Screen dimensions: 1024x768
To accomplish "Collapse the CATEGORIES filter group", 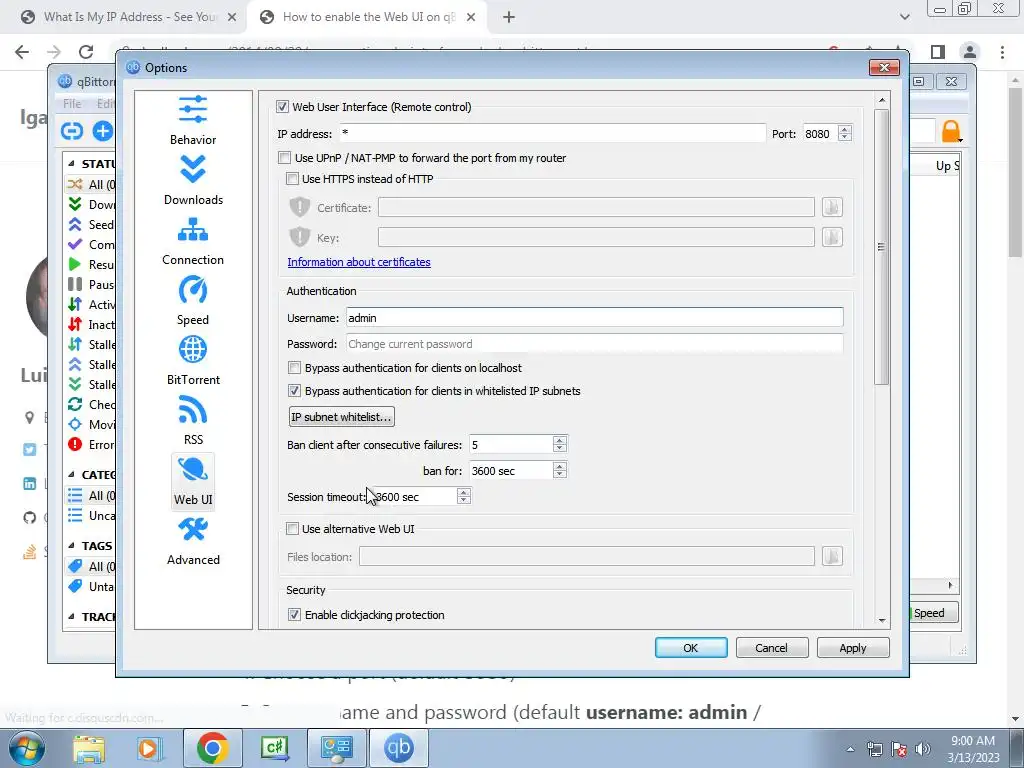I will pyautogui.click(x=71, y=474).
